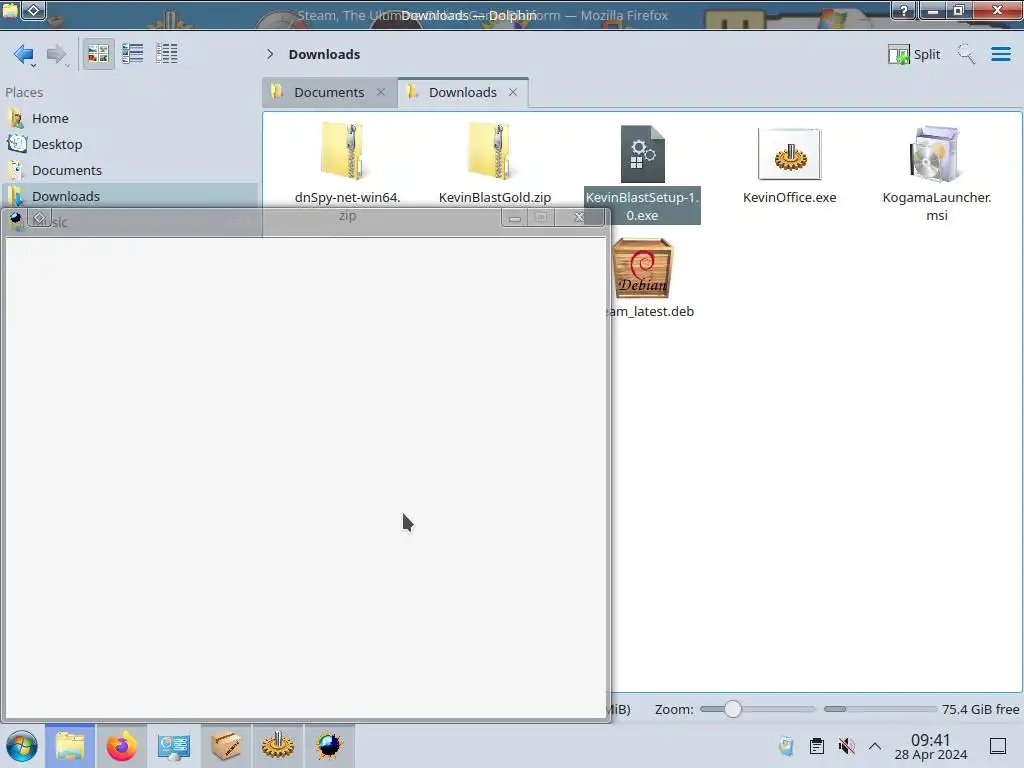Open the Start menu orb
Viewport: 1024px width, 768px height.
click(22, 746)
